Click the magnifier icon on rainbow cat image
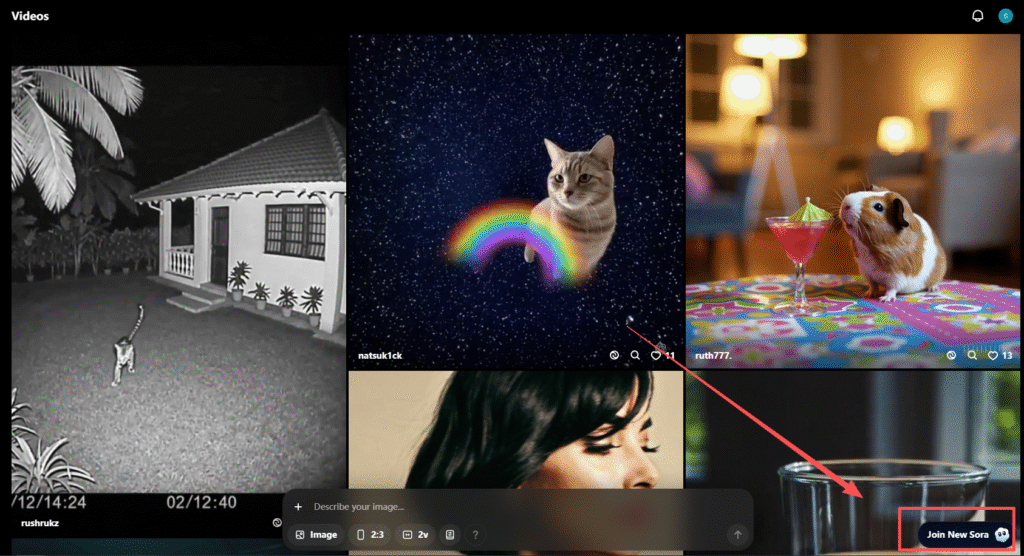Viewport: 1024px width, 556px height. point(635,355)
